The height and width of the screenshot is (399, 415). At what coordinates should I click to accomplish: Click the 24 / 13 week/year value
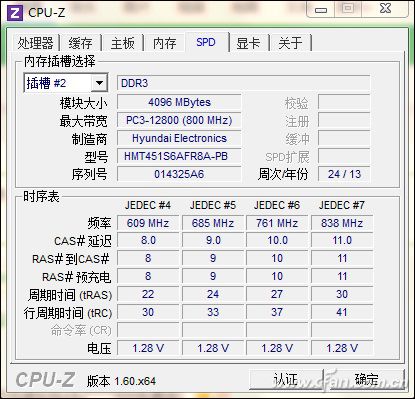coord(344,174)
